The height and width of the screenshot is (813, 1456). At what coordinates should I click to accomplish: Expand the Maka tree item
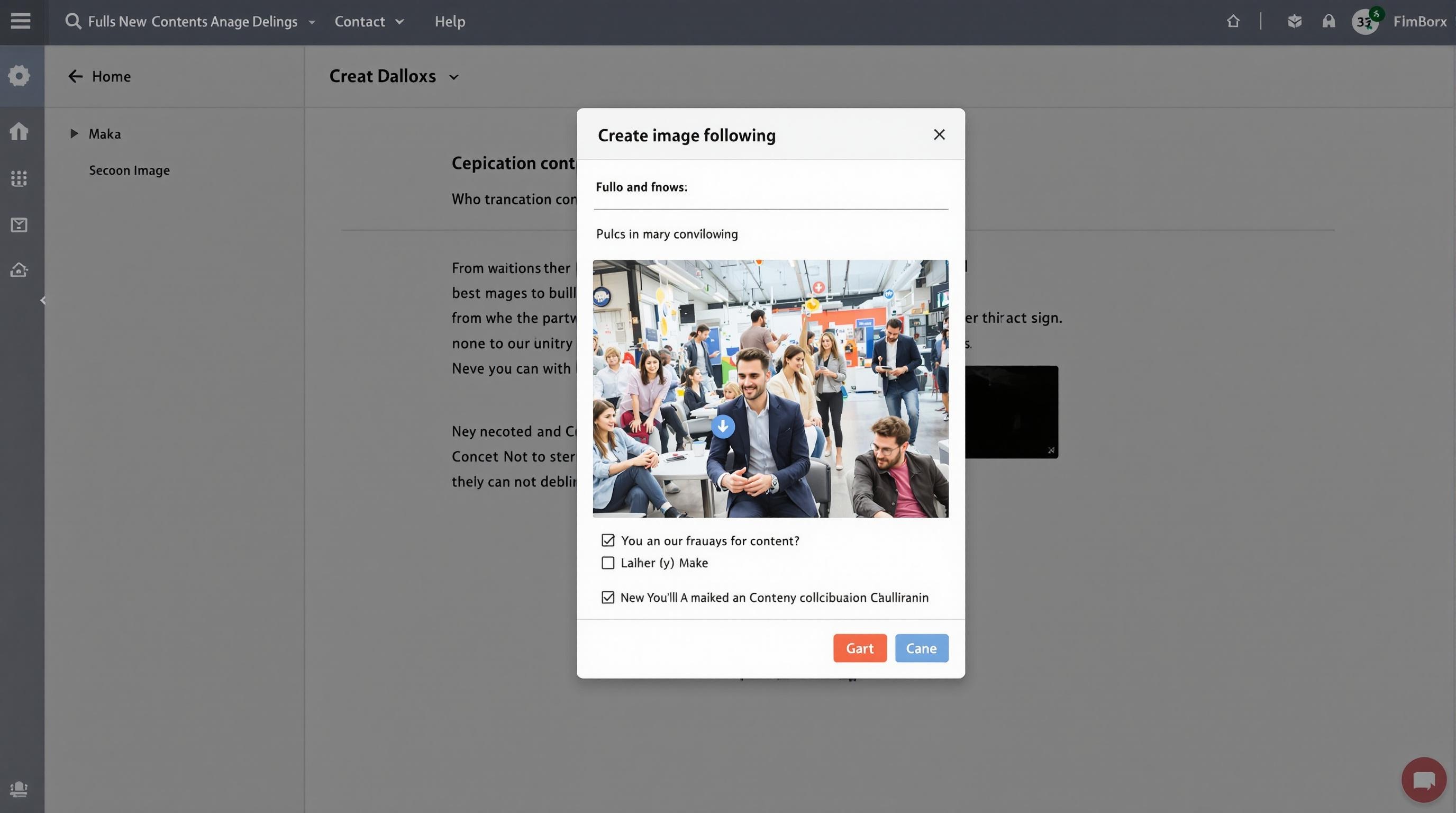[x=74, y=134]
